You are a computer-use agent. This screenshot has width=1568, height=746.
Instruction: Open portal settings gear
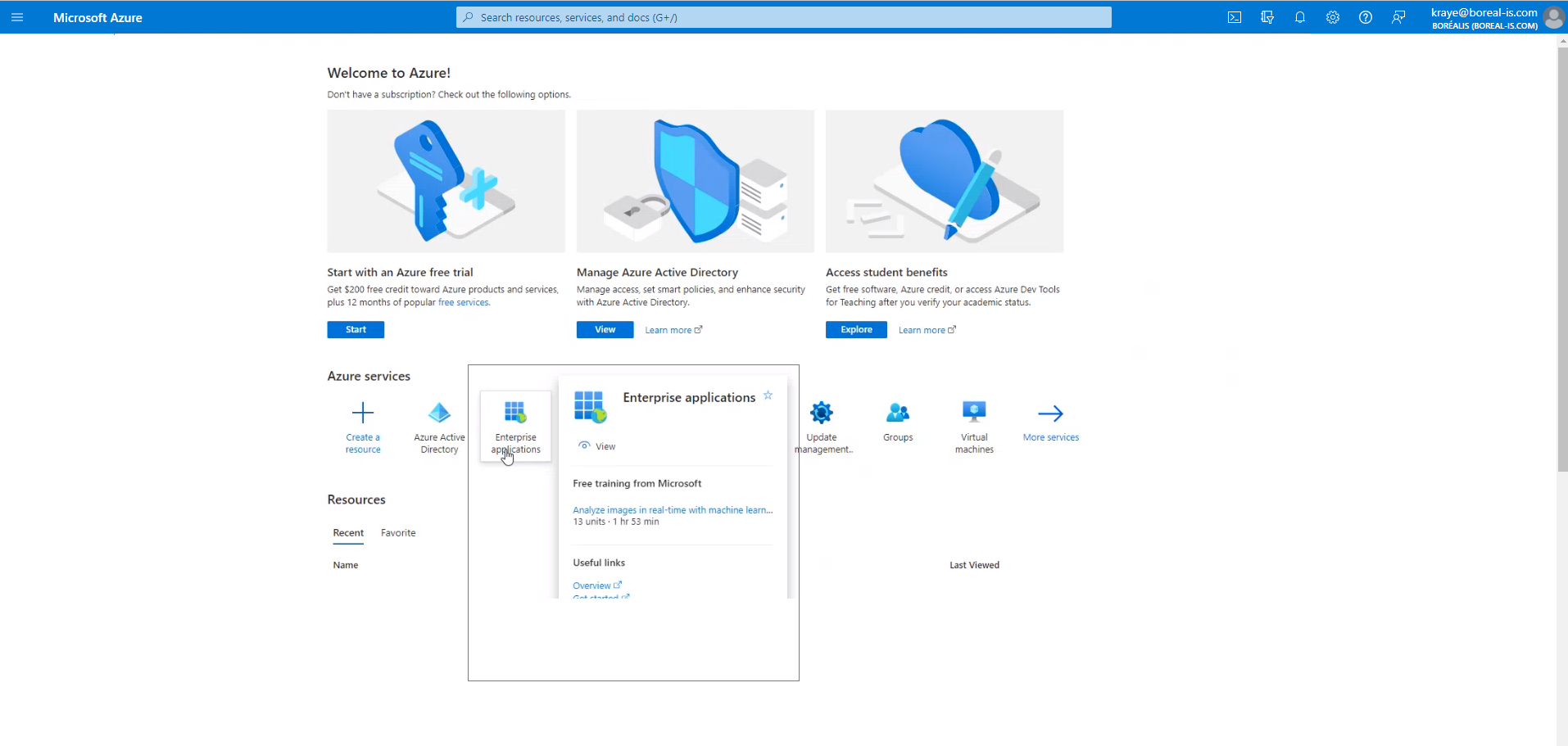click(1333, 17)
